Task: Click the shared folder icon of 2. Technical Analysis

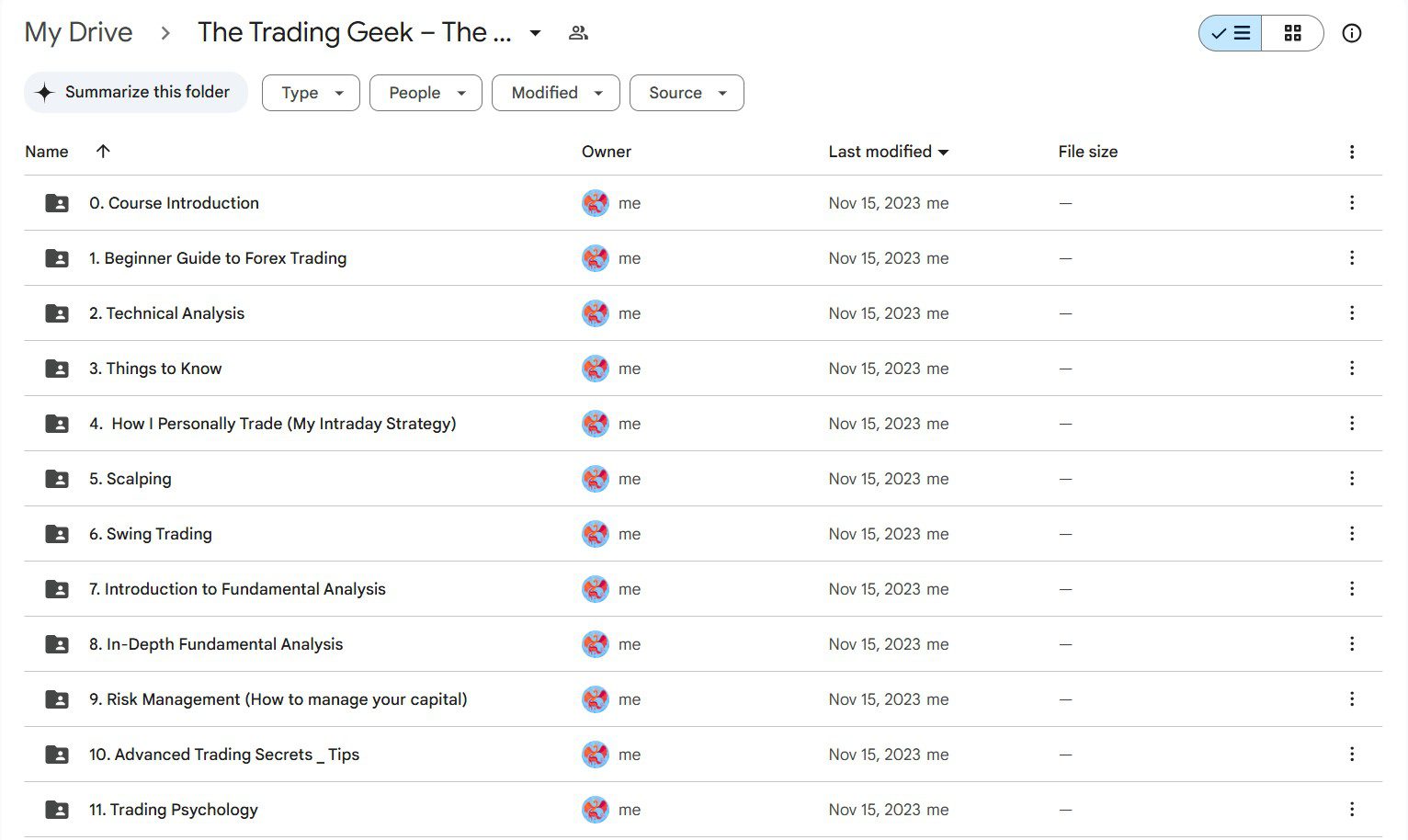Action: [x=57, y=313]
